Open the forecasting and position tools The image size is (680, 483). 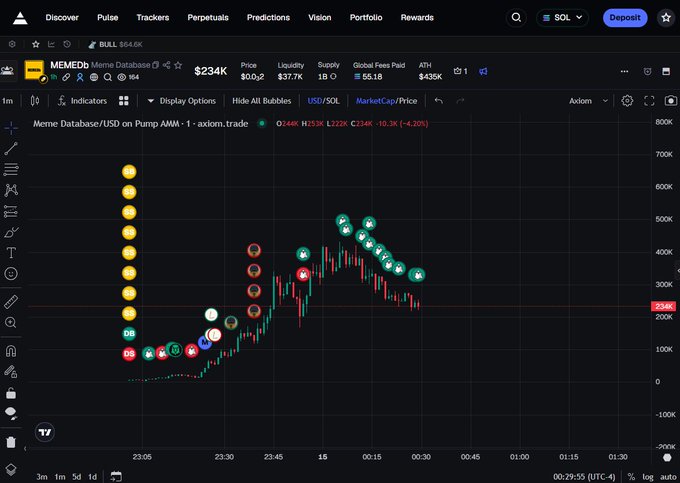coord(11,211)
